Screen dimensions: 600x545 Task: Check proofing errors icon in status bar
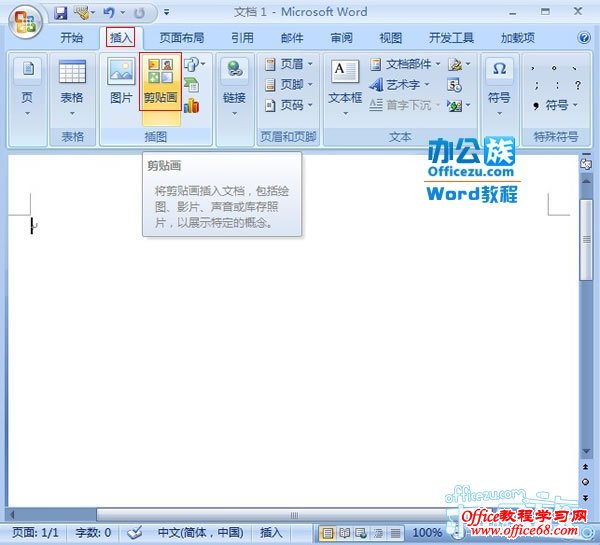(135, 532)
